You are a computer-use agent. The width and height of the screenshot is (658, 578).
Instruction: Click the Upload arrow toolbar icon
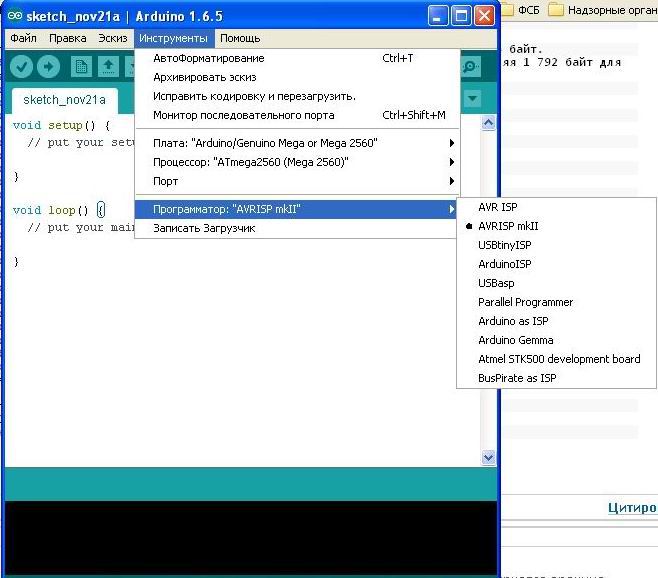48,66
